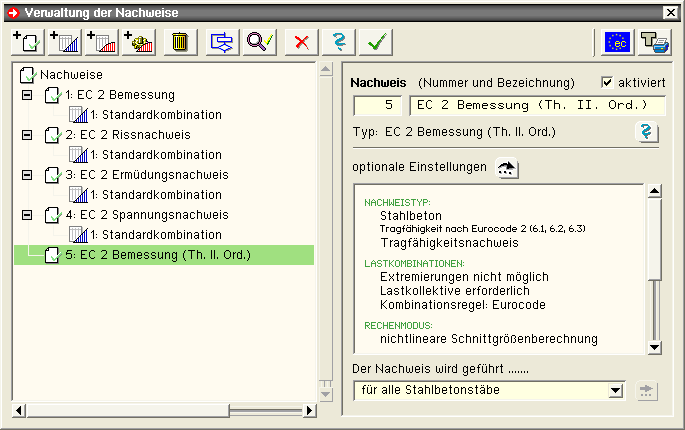Collapse the '1: EC 2 Bemessung' tree node
This screenshot has width=685, height=430.
[26, 95]
